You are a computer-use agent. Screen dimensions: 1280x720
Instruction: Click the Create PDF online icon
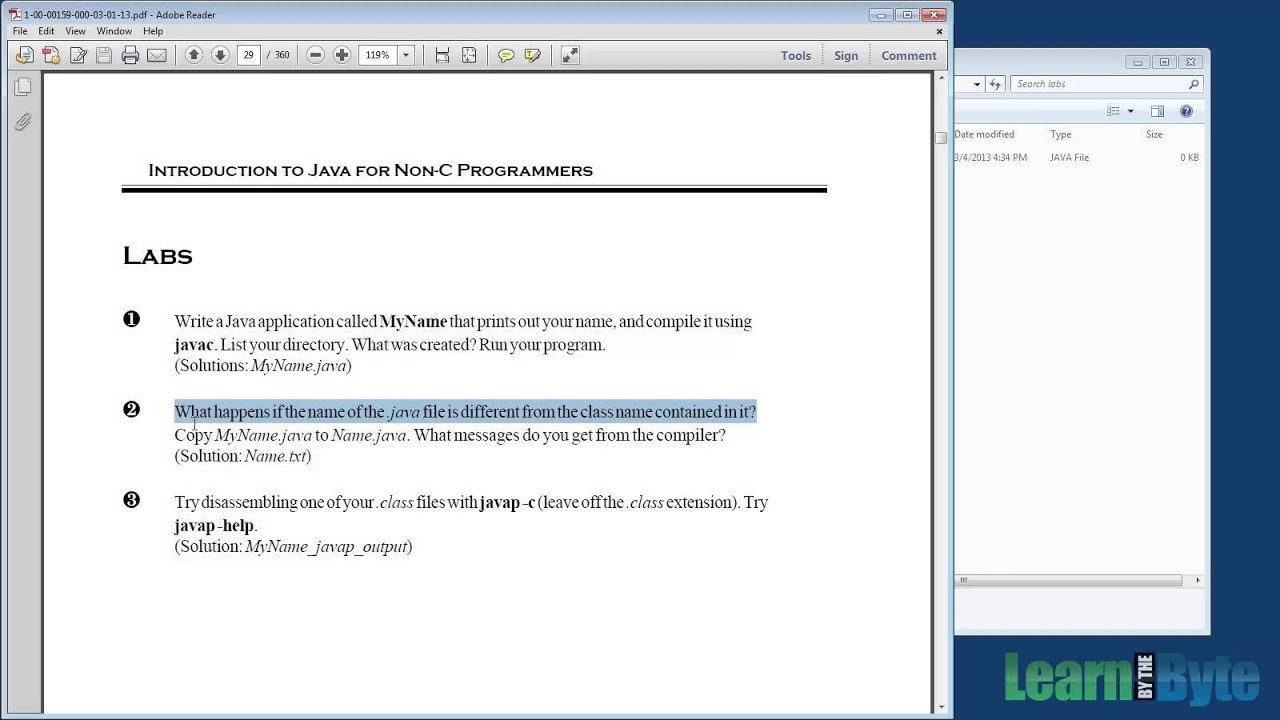[x=24, y=56]
